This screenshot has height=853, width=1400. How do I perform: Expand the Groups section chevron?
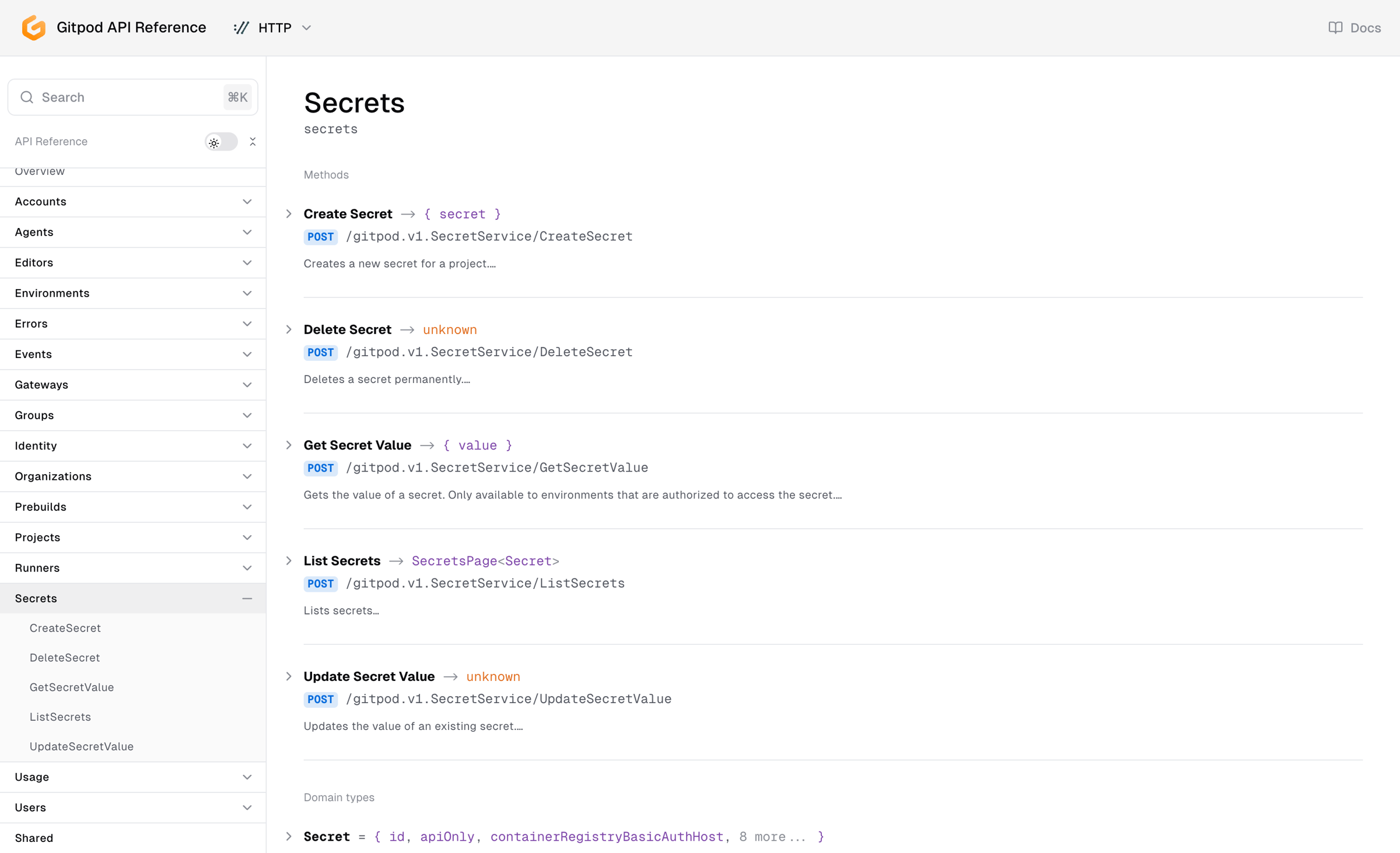(x=247, y=415)
